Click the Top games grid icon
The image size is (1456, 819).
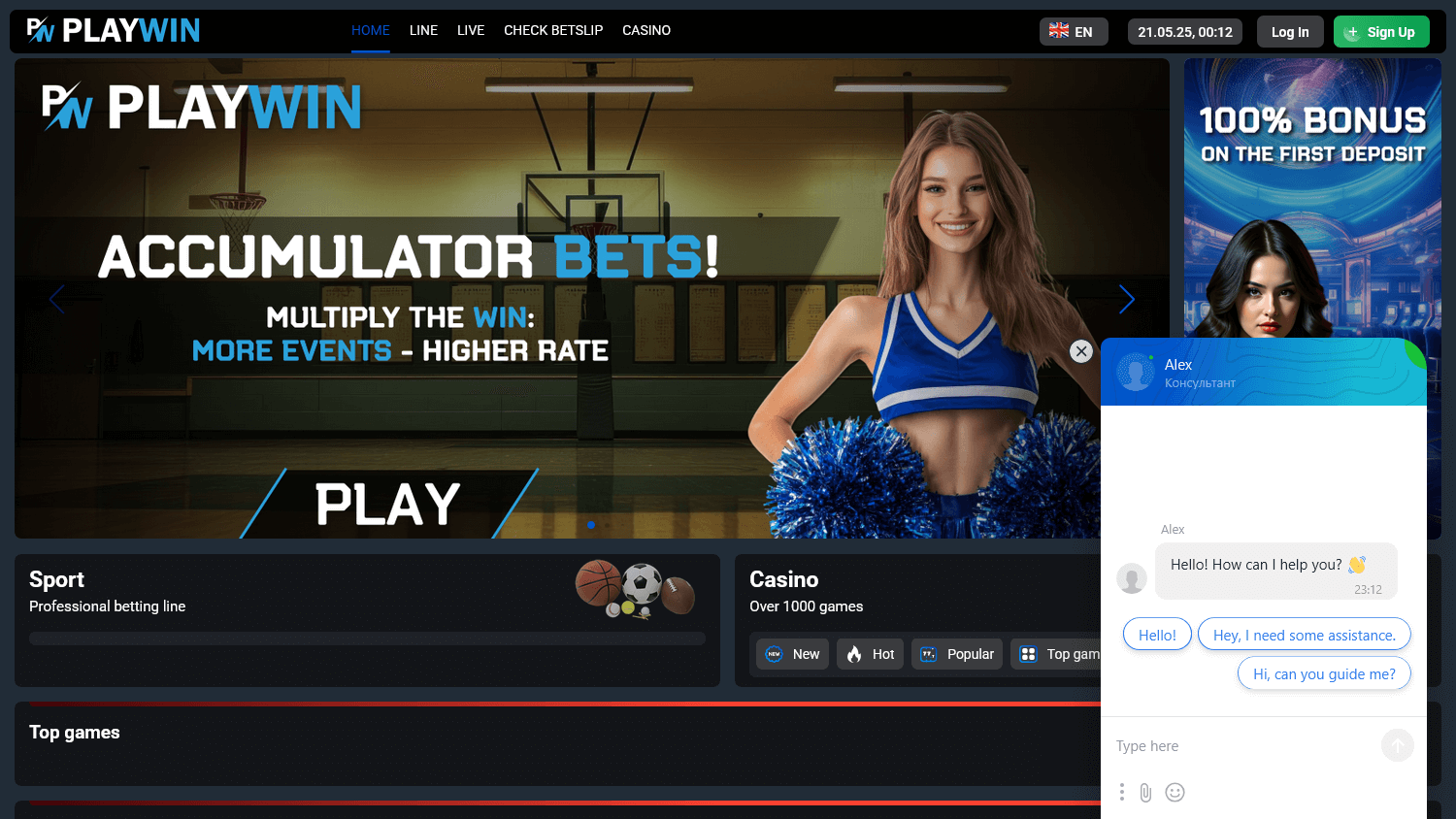coord(1027,653)
